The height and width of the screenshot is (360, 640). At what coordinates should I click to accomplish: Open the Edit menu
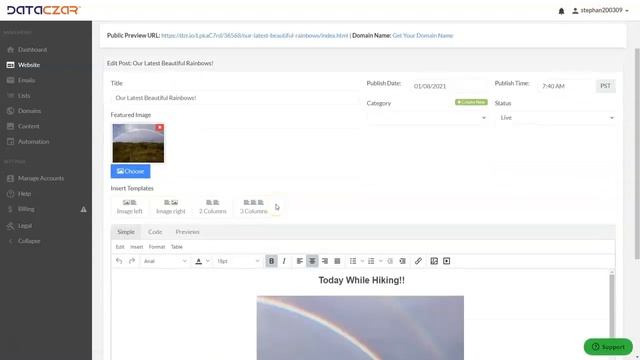pyautogui.click(x=120, y=247)
